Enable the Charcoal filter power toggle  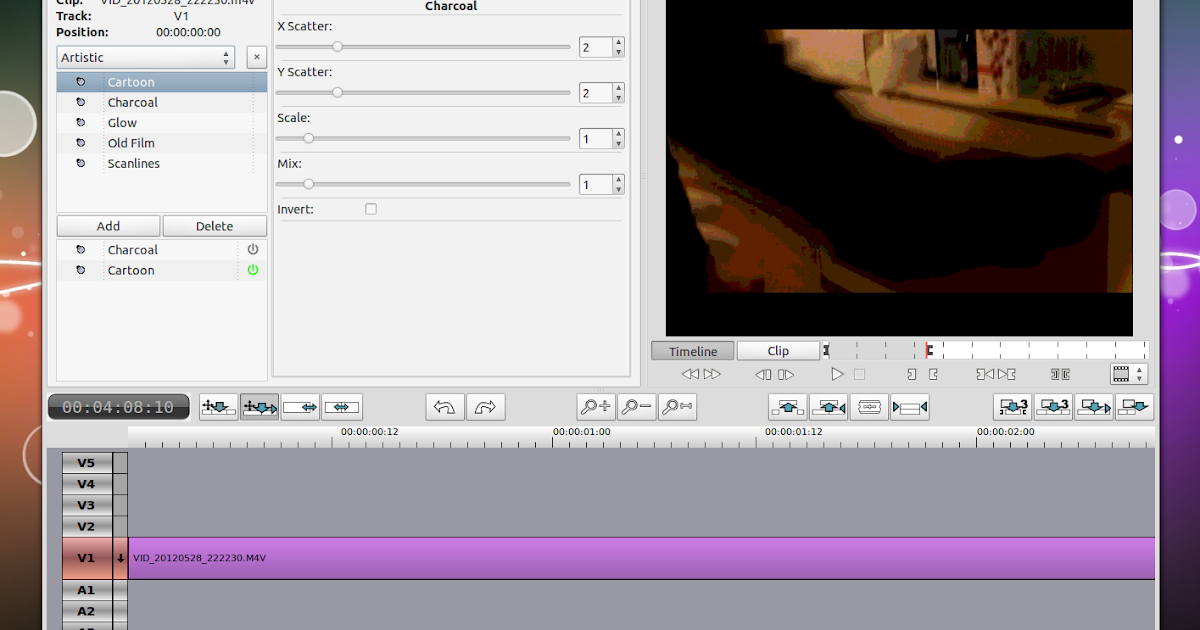pos(251,249)
